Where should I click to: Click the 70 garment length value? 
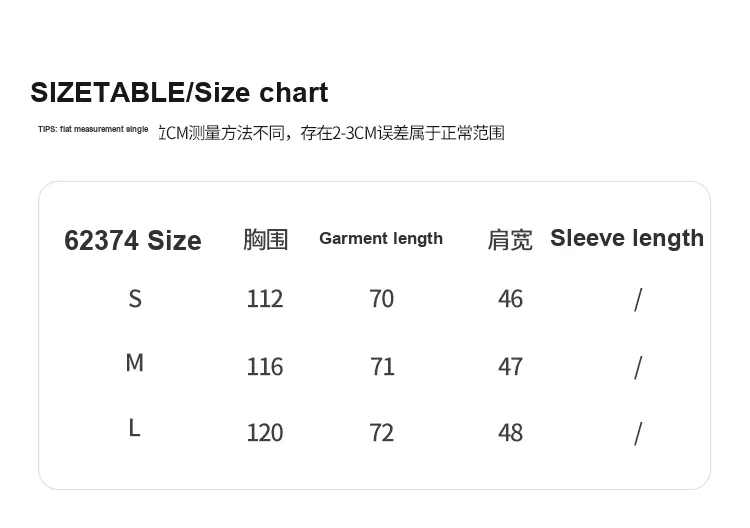pyautogui.click(x=382, y=299)
